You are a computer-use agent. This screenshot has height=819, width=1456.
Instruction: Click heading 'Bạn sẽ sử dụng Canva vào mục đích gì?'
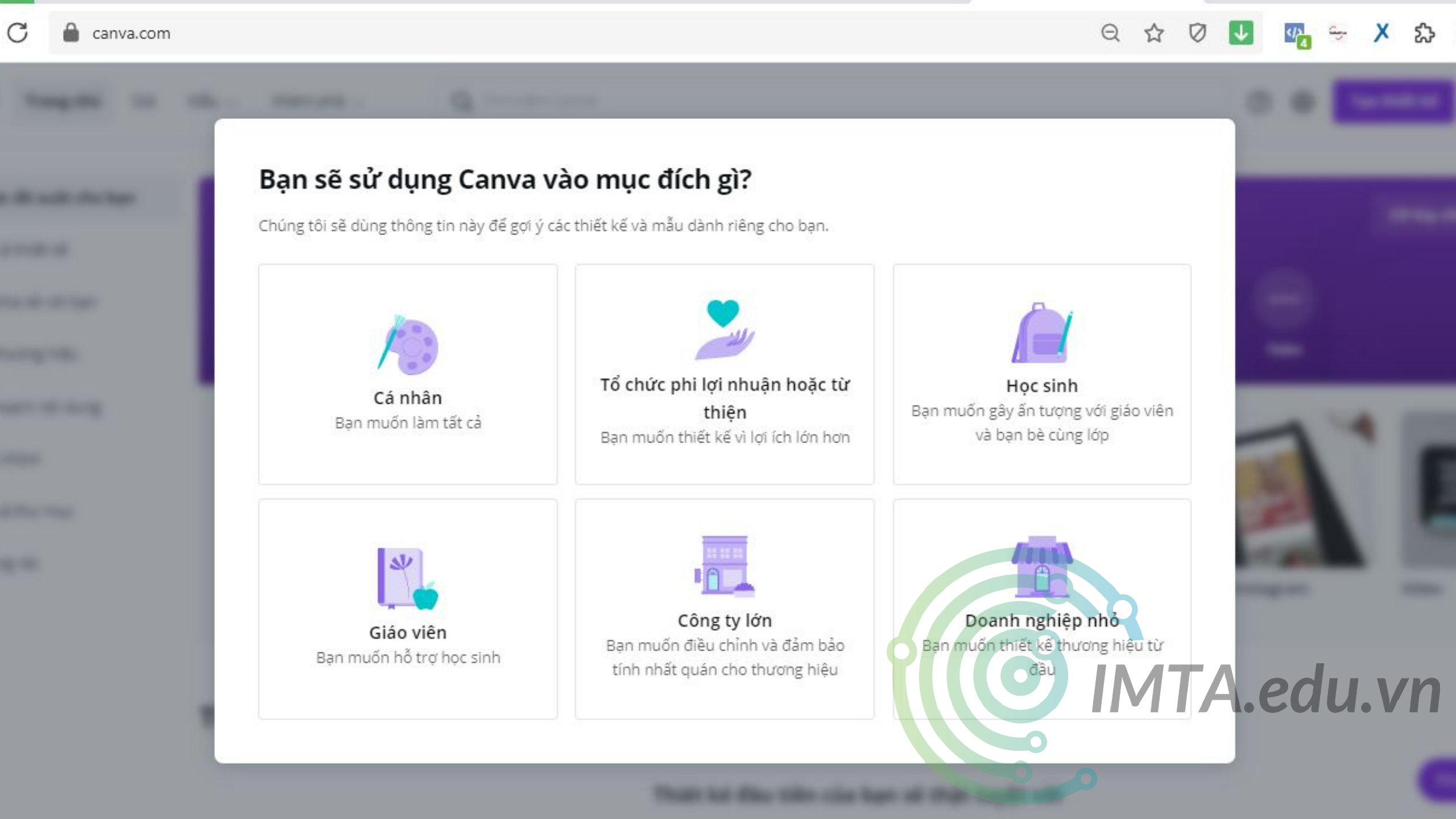pos(505,180)
